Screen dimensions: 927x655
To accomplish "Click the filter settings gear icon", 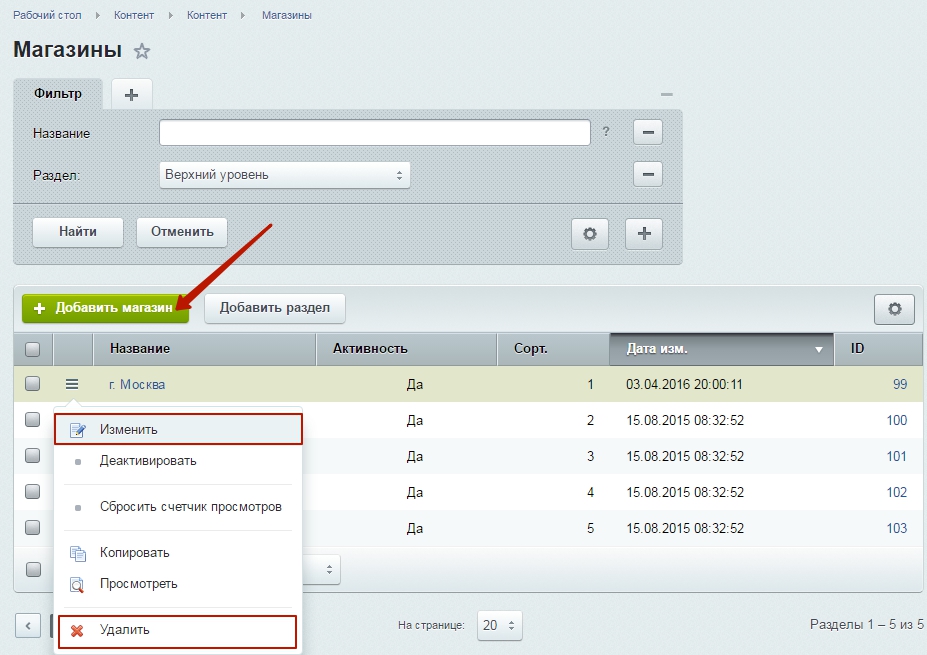I will [589, 234].
